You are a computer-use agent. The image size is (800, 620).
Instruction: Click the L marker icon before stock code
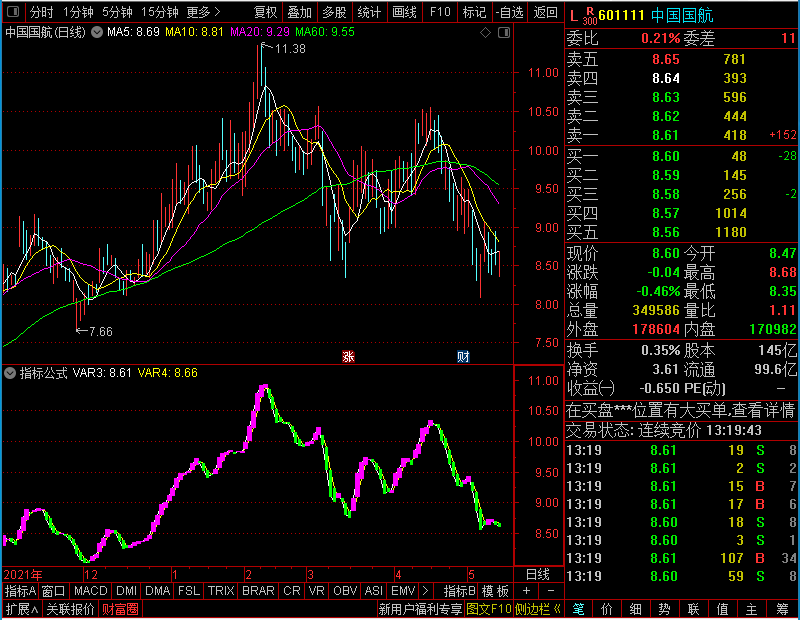click(x=574, y=16)
